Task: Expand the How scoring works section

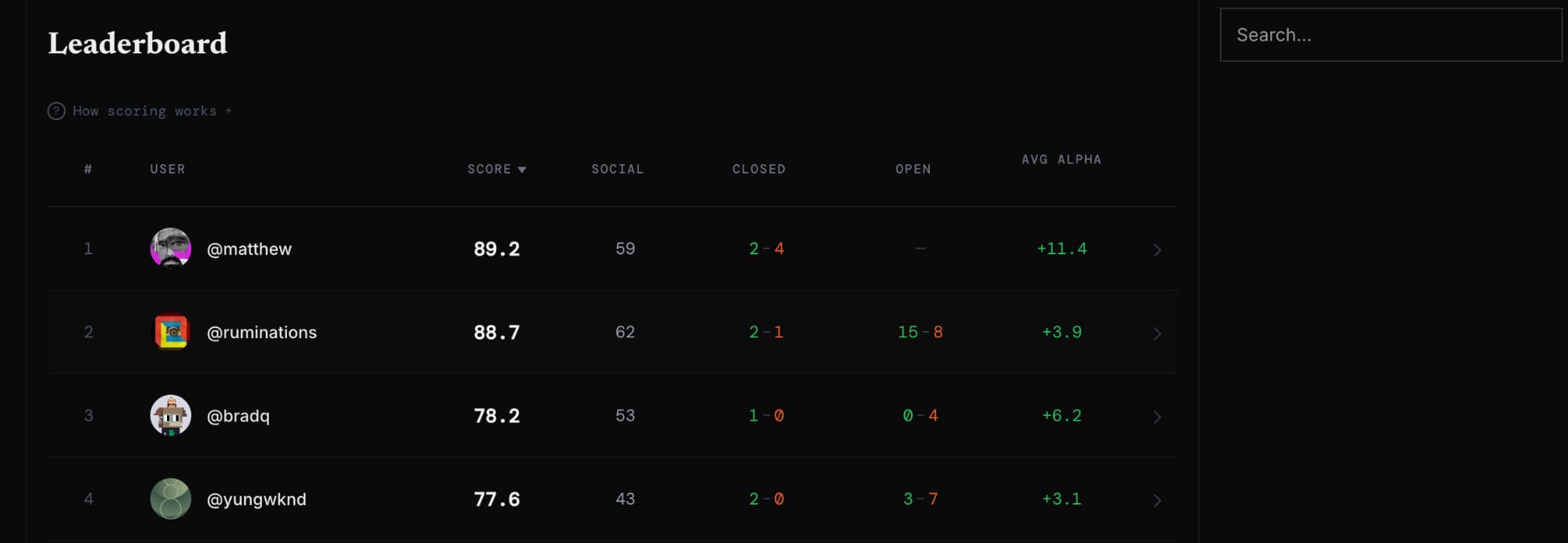Action: tap(144, 111)
